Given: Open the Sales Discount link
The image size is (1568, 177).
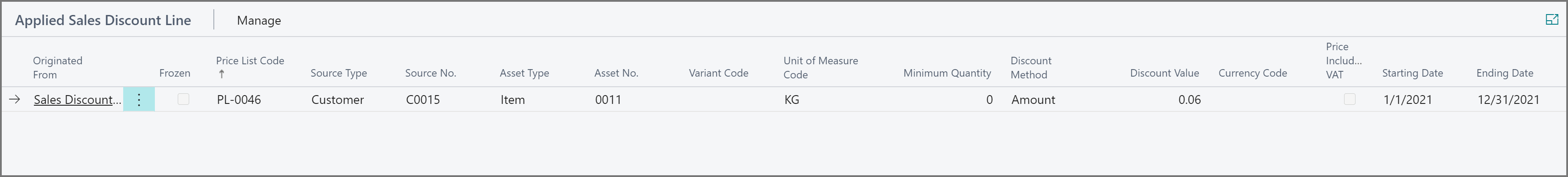Looking at the screenshot, I should click(x=77, y=100).
